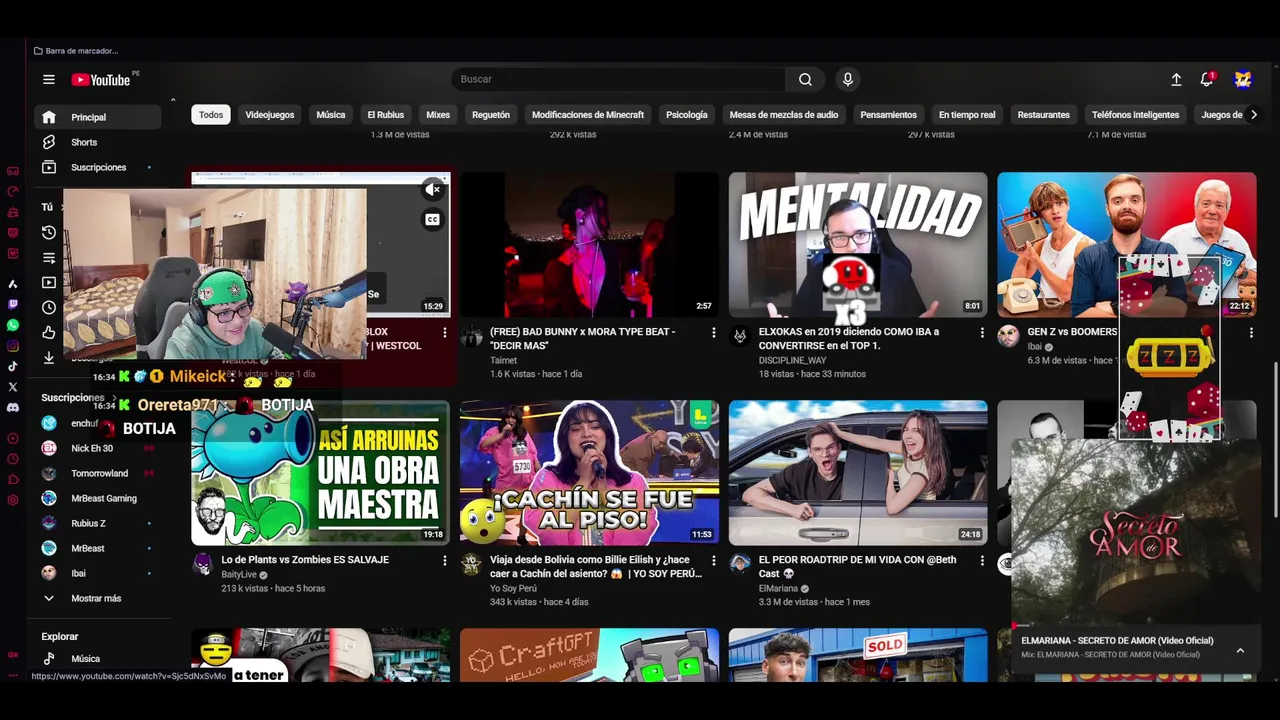The height and width of the screenshot is (720, 1280).
Task: Open options menu for ELXOKAS video
Action: coord(982,332)
